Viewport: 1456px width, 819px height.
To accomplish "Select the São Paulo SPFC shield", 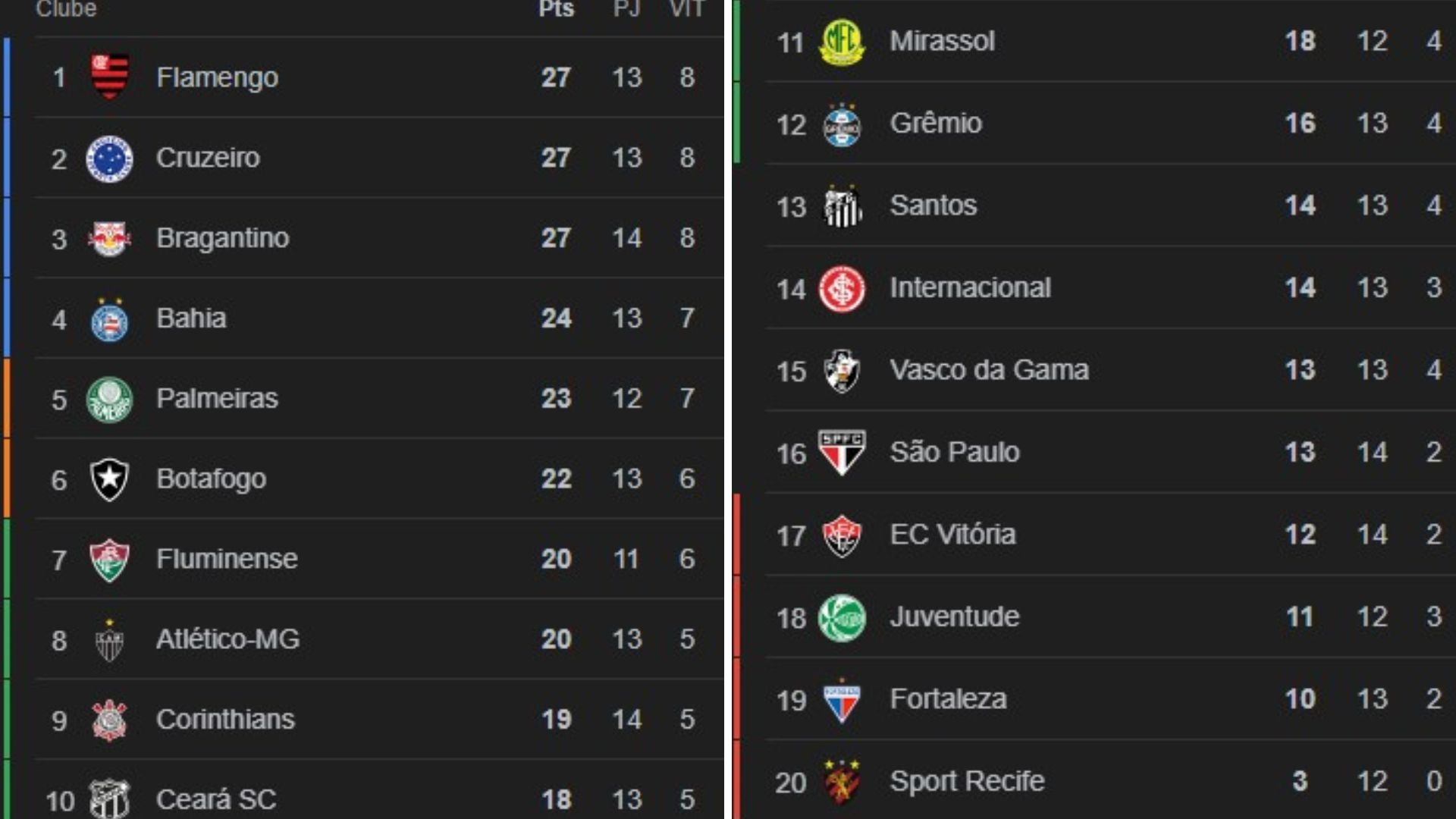I will click(842, 453).
